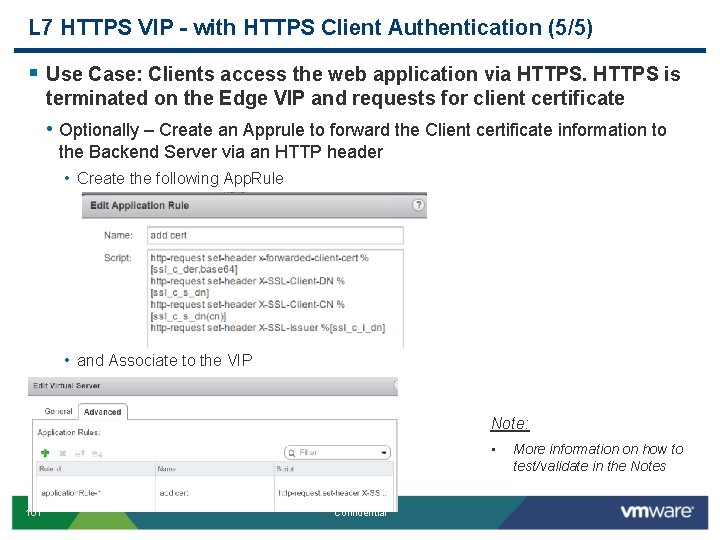Viewport: 720px width, 540px height.
Task: Select the Advanced tab
Action: pyautogui.click(x=102, y=412)
